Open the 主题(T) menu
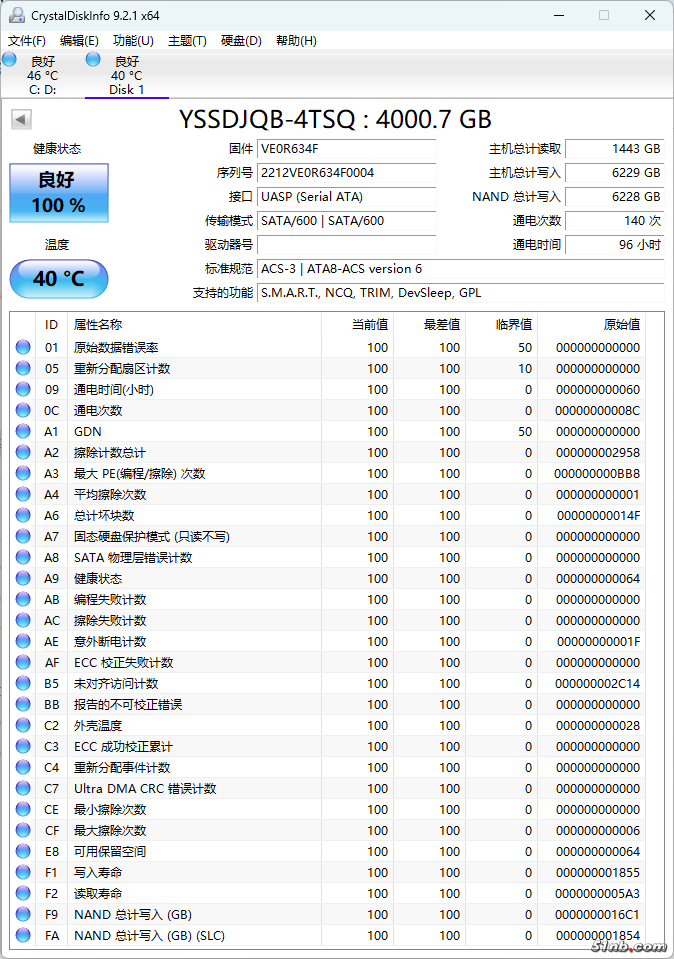 [x=187, y=41]
